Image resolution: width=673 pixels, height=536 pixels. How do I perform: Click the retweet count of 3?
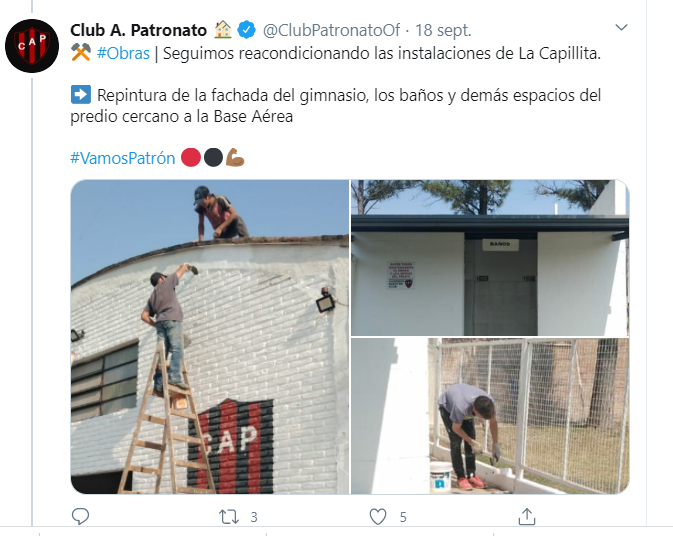pos(254,517)
